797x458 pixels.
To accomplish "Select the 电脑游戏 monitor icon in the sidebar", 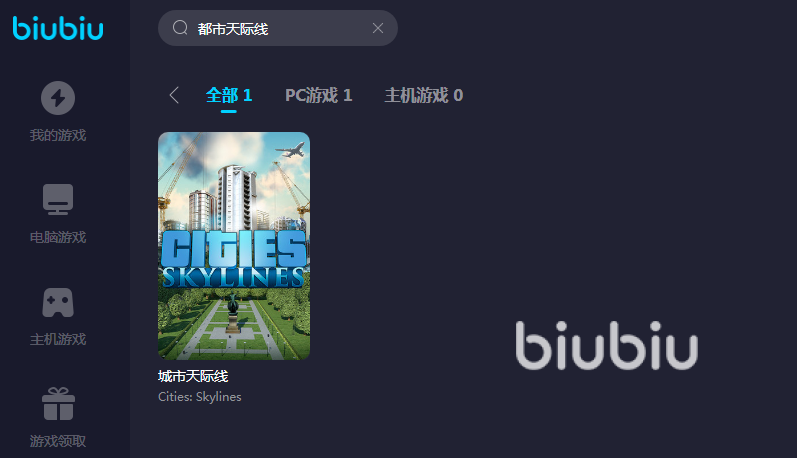I will (58, 199).
